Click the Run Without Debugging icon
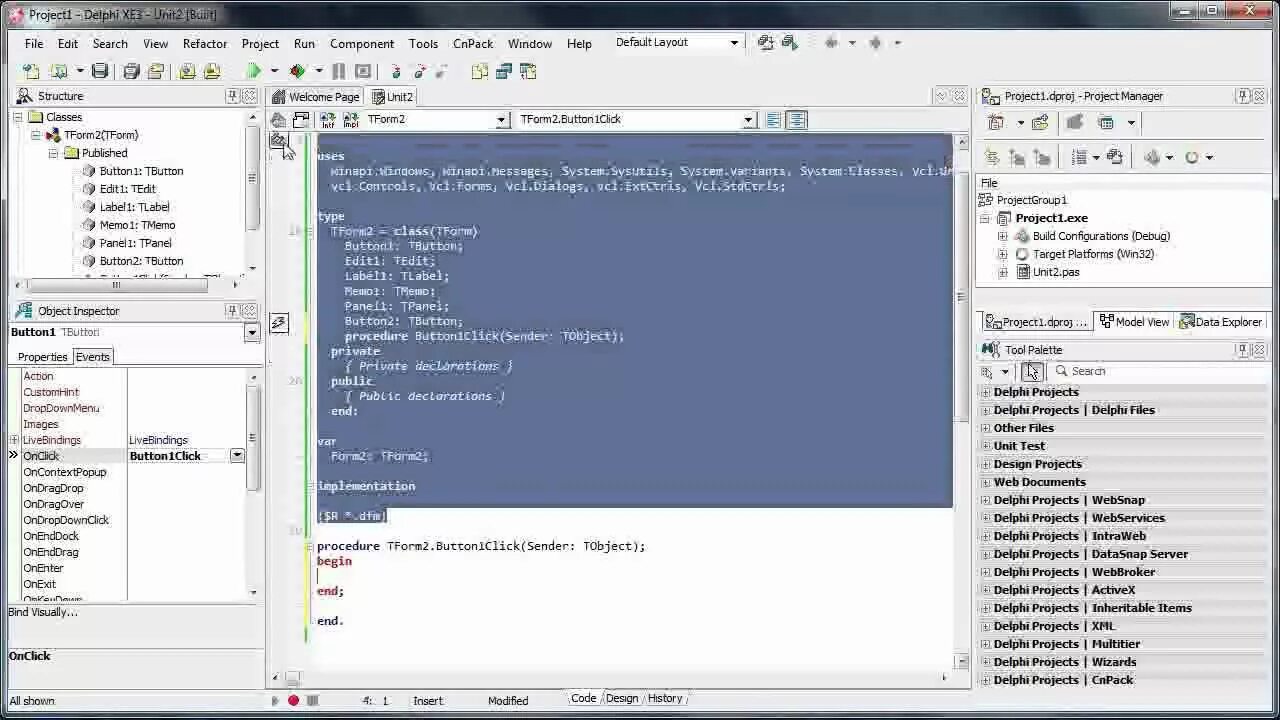The width and height of the screenshot is (1280, 720). click(297, 71)
